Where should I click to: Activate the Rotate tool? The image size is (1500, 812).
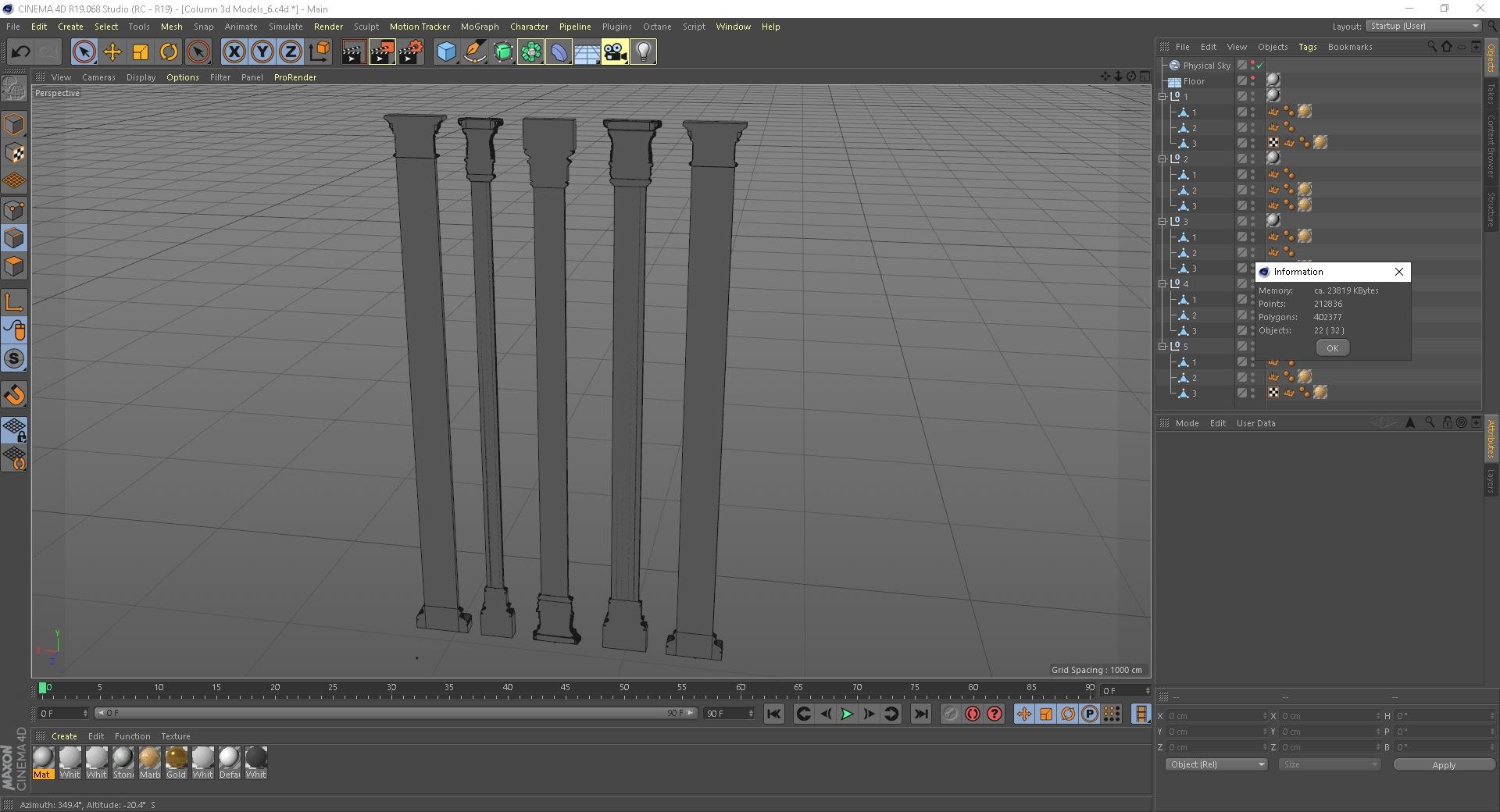(169, 52)
